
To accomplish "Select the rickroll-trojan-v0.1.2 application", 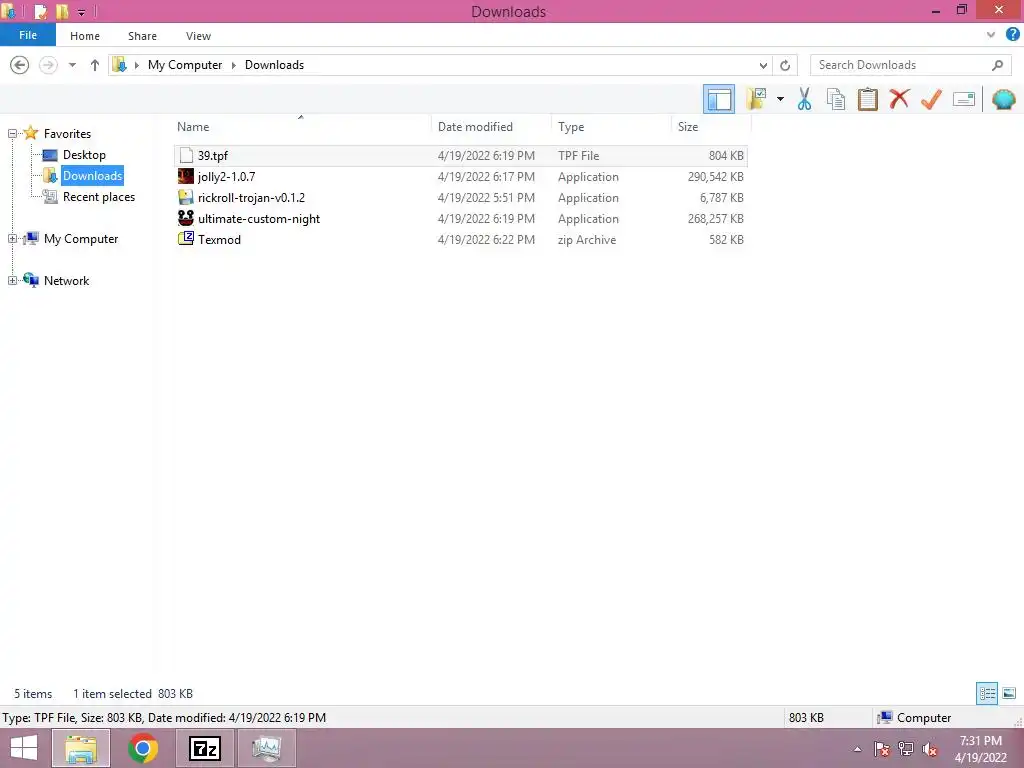I will tap(460, 197).
